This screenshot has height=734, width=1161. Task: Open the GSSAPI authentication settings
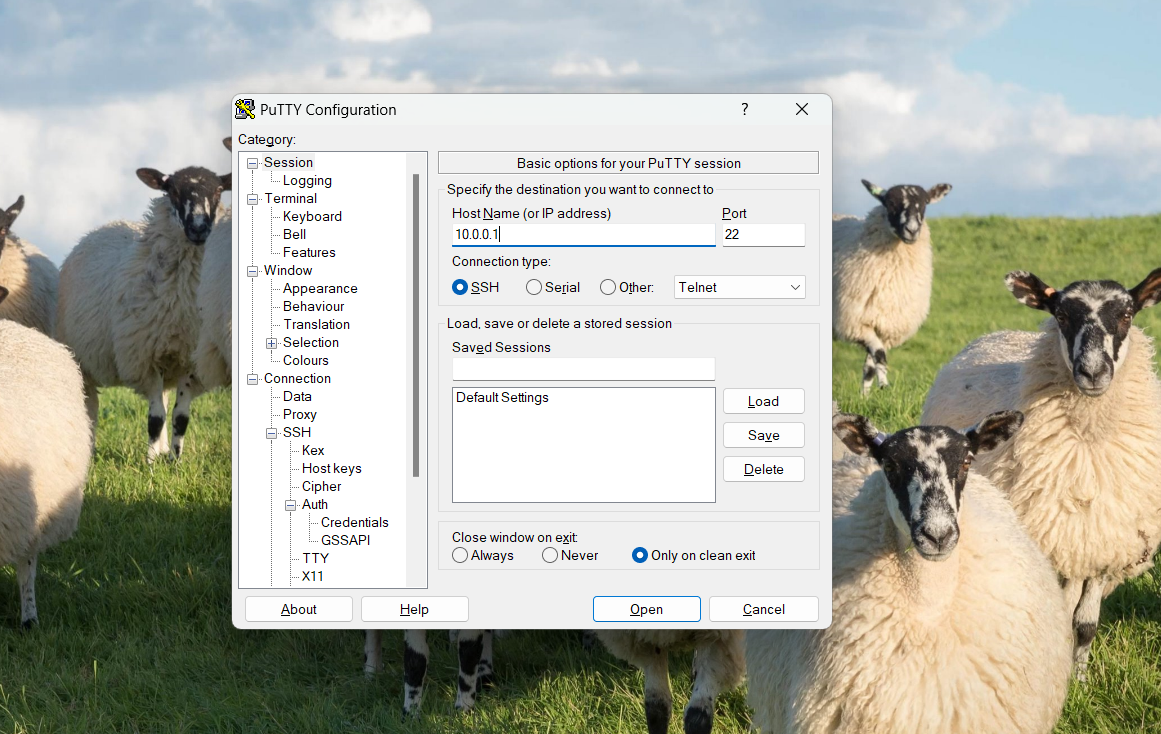[345, 540]
